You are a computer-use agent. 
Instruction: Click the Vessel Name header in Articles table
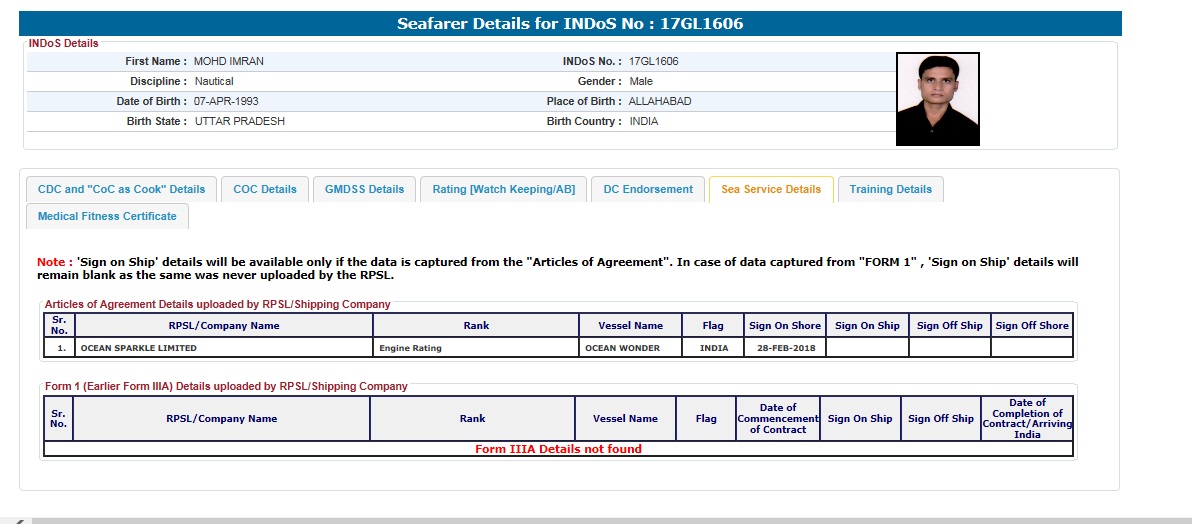(630, 325)
